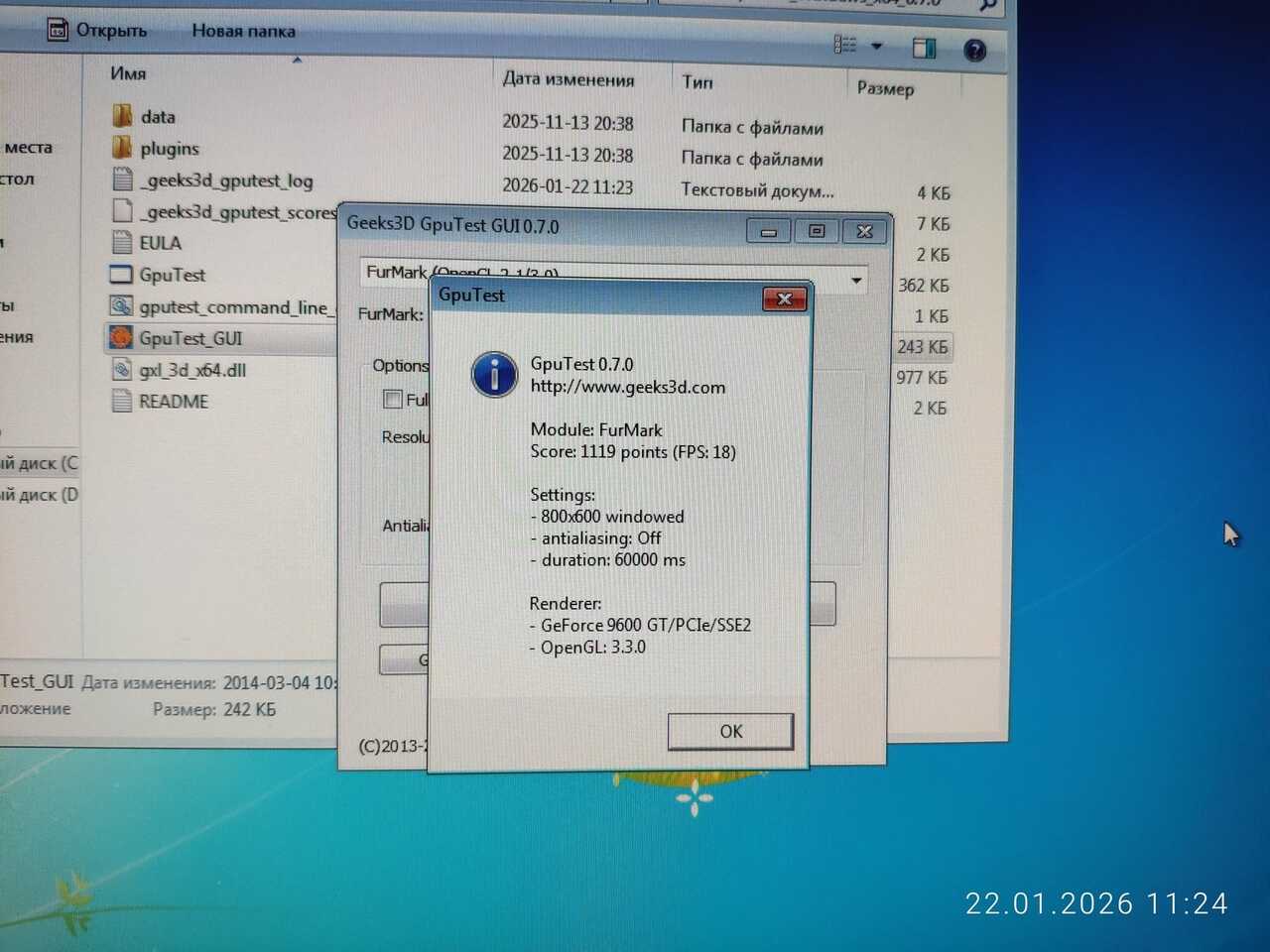Viewport: 1270px width, 952px height.
Task: Click the 7 КБ size cell
Action: point(934,224)
